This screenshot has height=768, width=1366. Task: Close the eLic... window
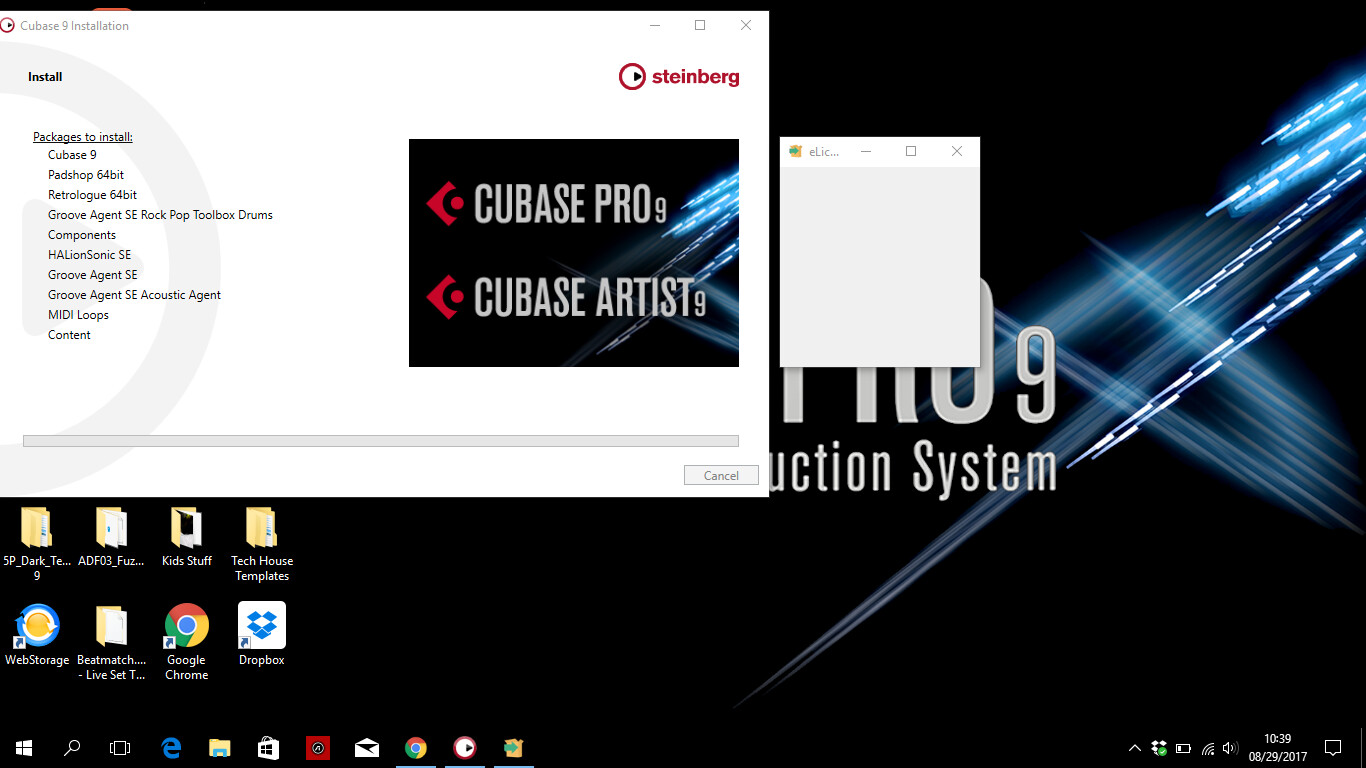coord(957,151)
